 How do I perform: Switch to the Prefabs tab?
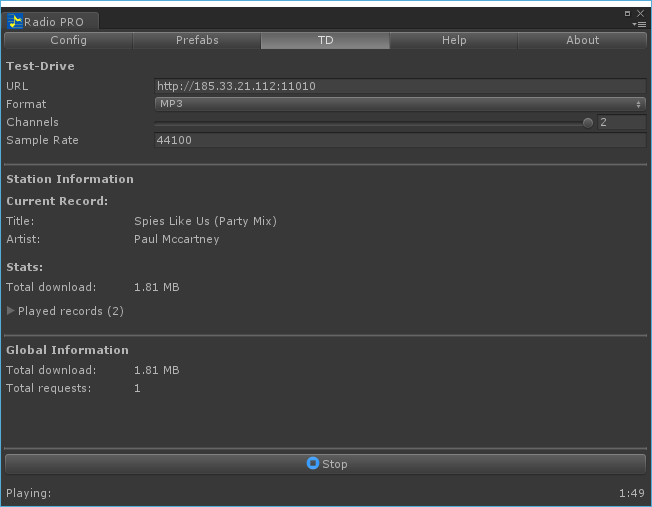(197, 41)
